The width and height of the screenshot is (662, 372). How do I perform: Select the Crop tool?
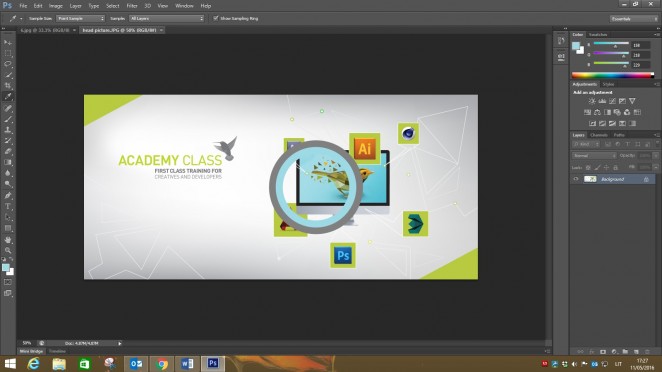8,86
